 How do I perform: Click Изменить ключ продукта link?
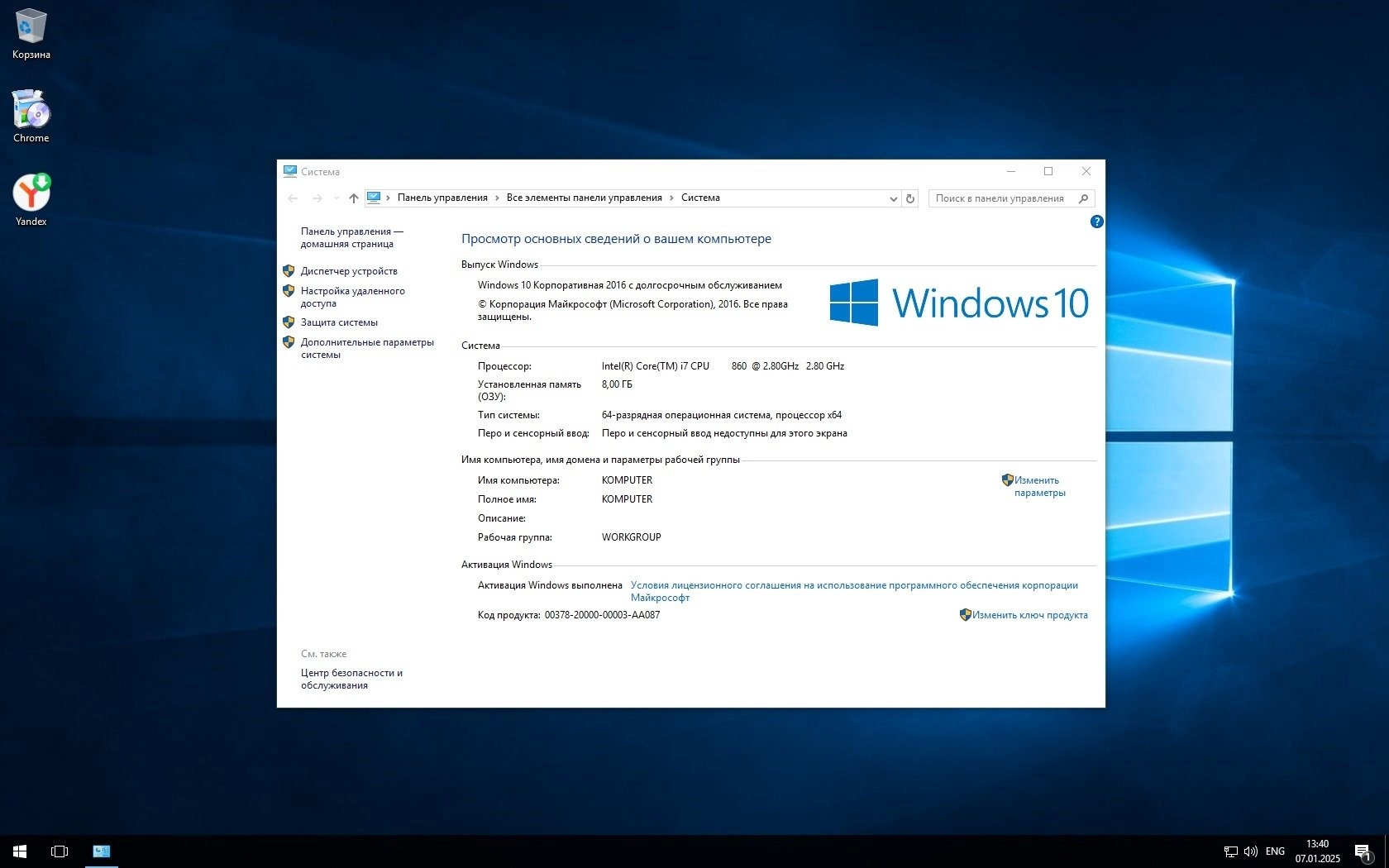1029,615
